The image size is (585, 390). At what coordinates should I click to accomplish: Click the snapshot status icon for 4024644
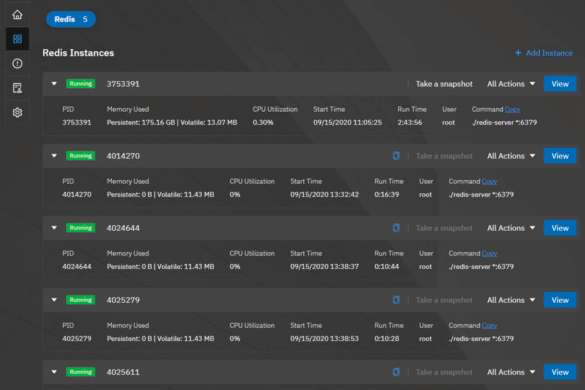(396, 228)
